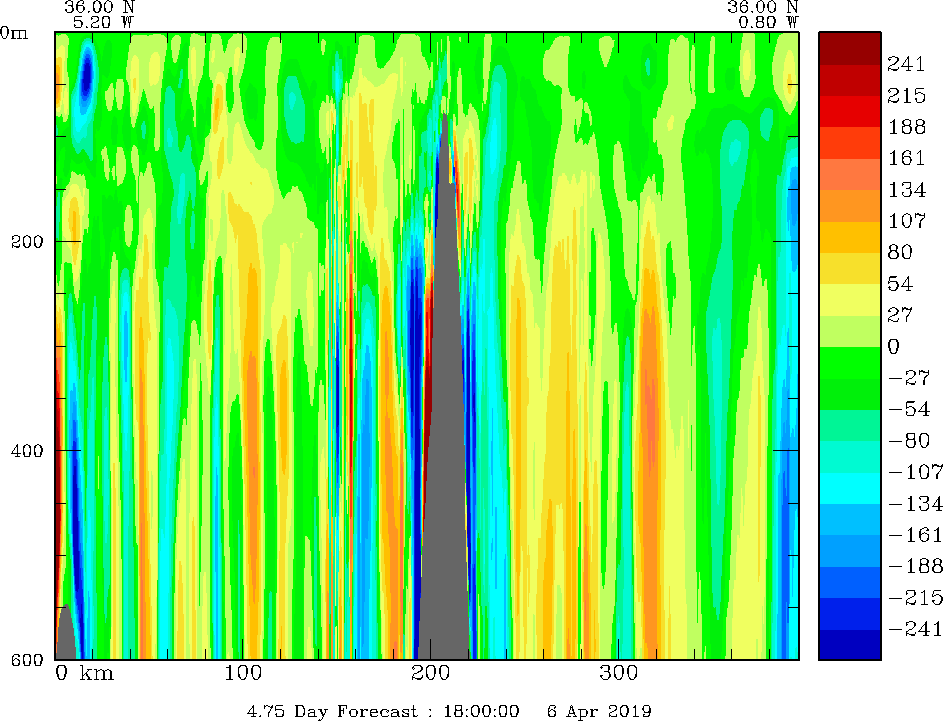
Task: Pick the cyan band beside label -134
Action: click(850, 488)
